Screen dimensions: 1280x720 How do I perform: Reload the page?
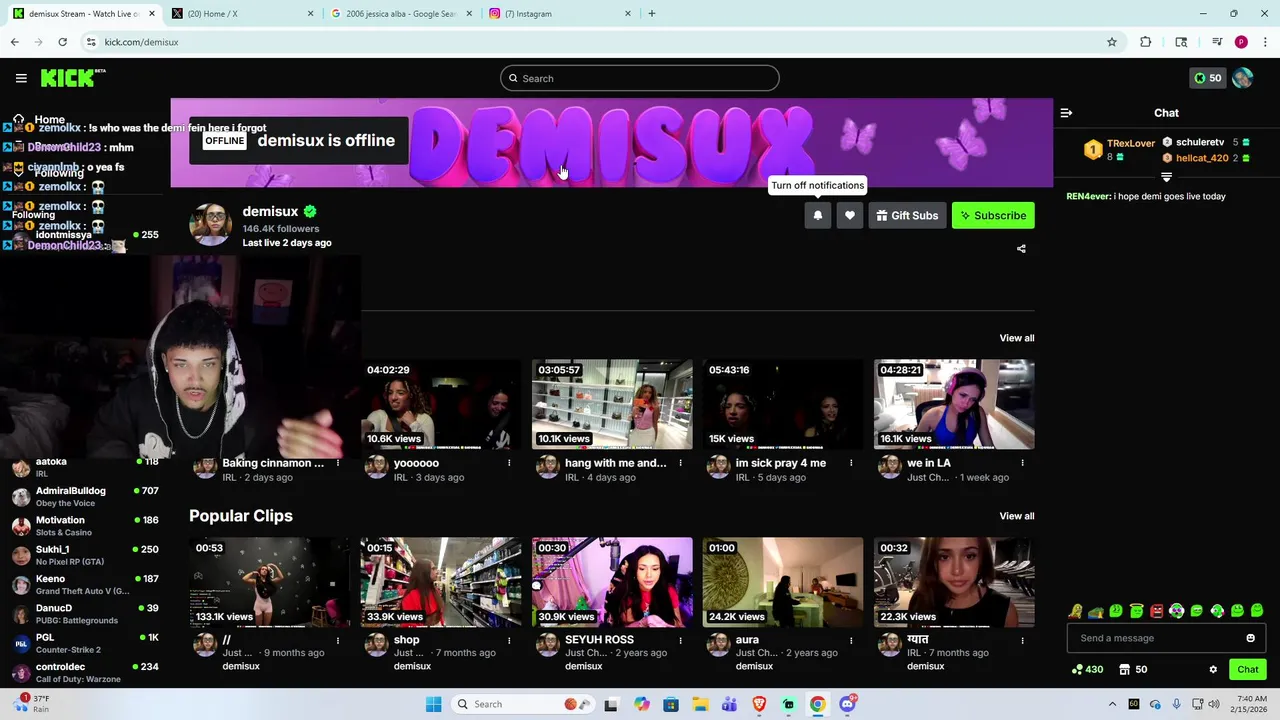pos(62,42)
